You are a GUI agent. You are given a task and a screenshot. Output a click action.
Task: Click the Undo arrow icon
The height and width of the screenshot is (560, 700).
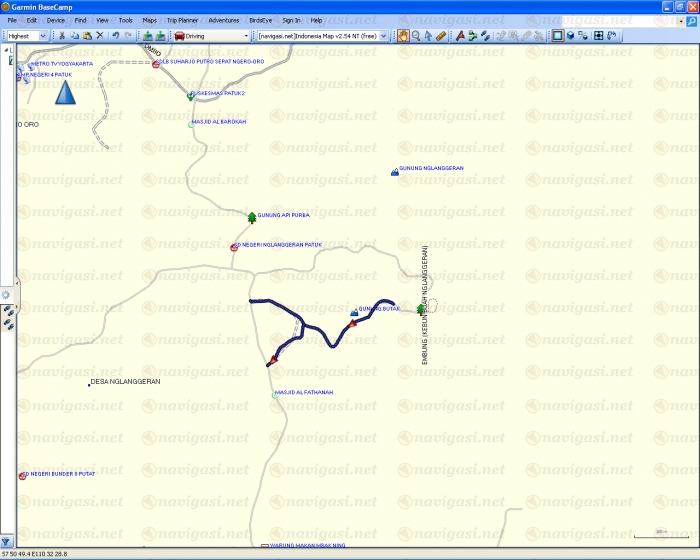click(116, 36)
